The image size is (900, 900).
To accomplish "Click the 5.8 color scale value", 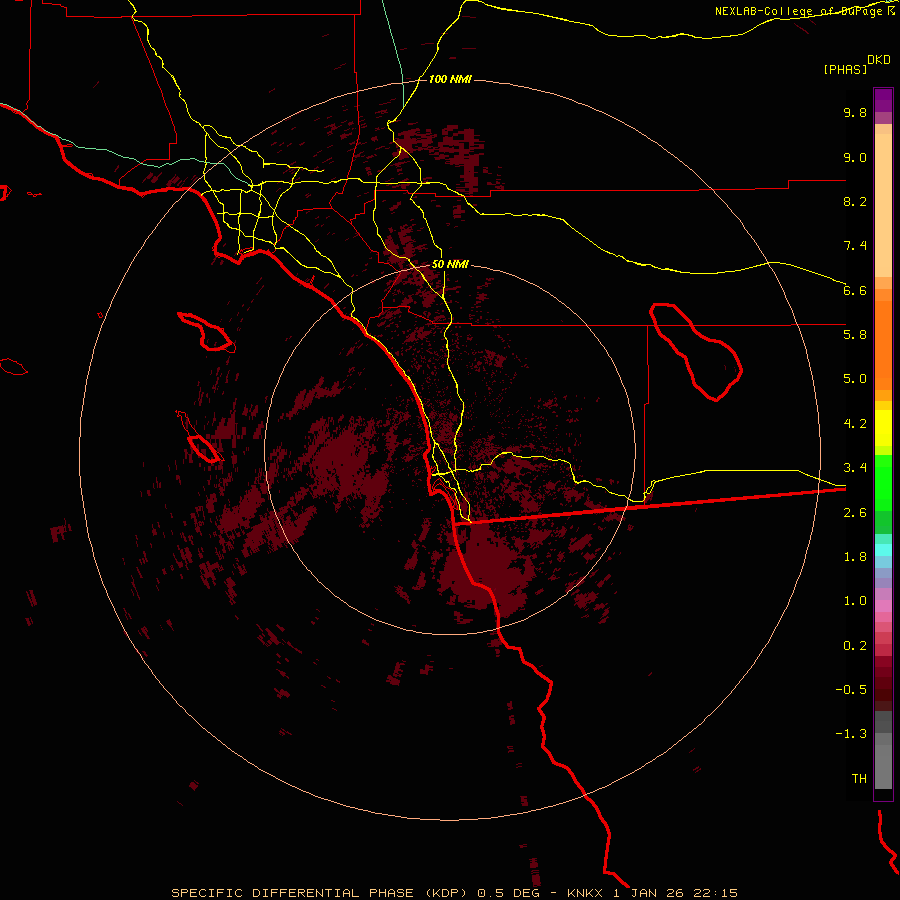I will click(x=855, y=335).
